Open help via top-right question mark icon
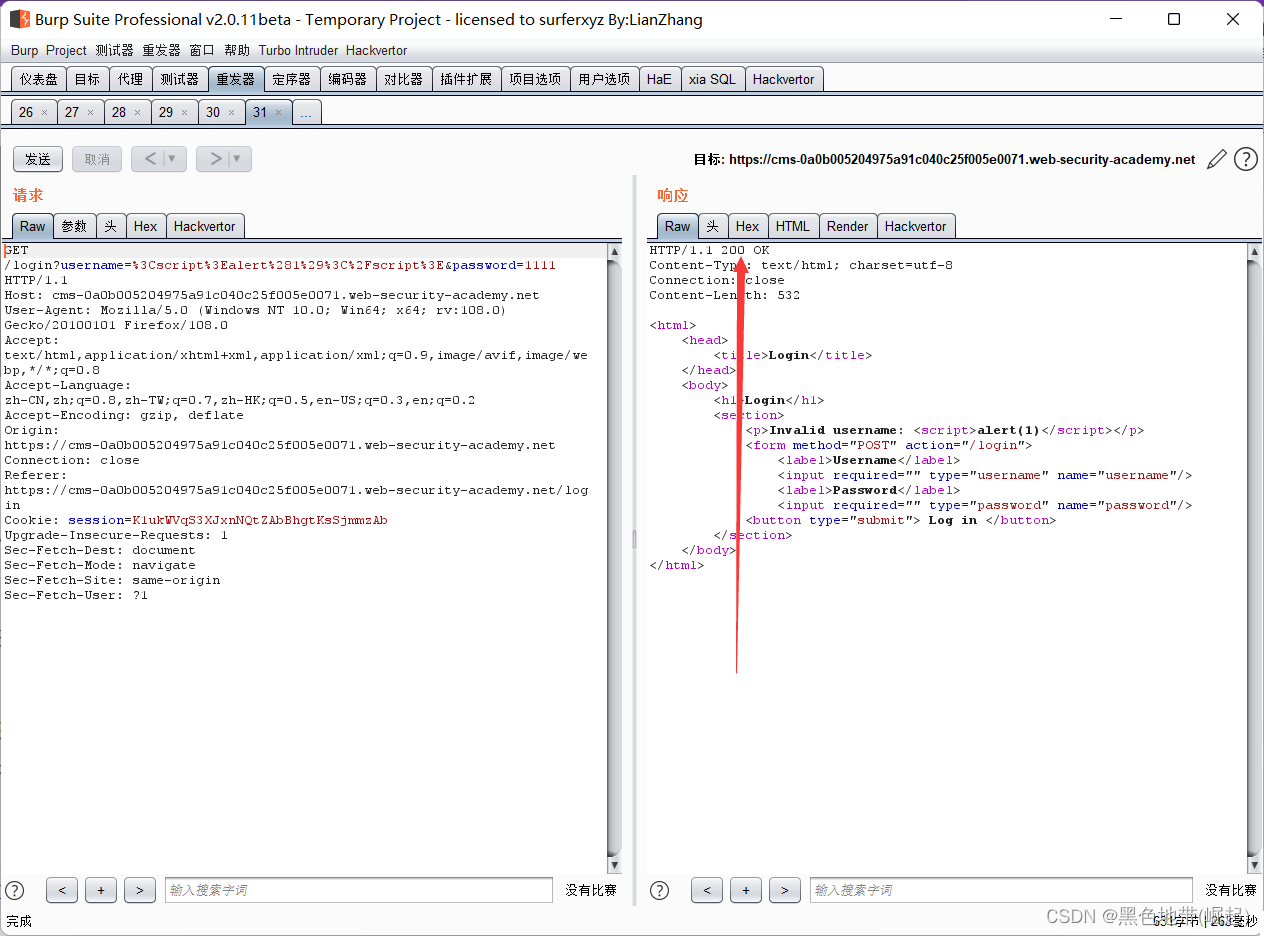Viewport: 1264px width, 936px height. pos(1245,159)
